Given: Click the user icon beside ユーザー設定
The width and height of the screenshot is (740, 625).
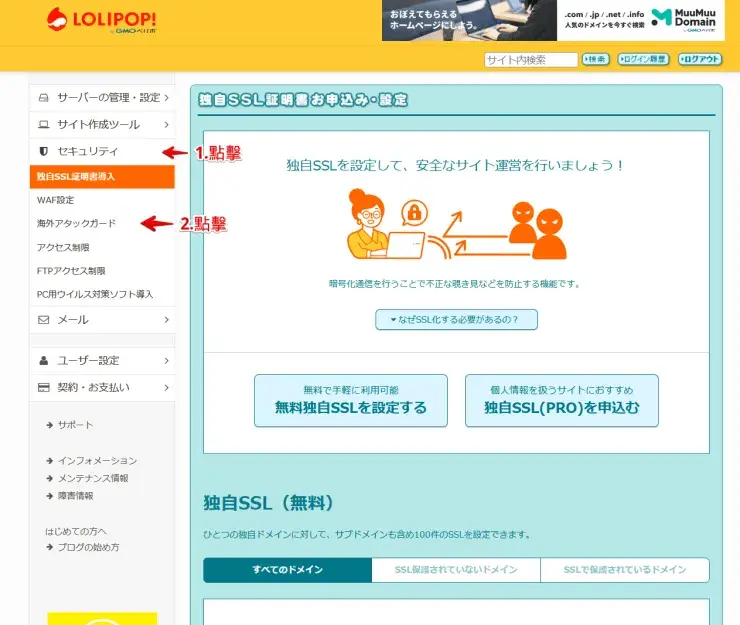Looking at the screenshot, I should tap(43, 361).
